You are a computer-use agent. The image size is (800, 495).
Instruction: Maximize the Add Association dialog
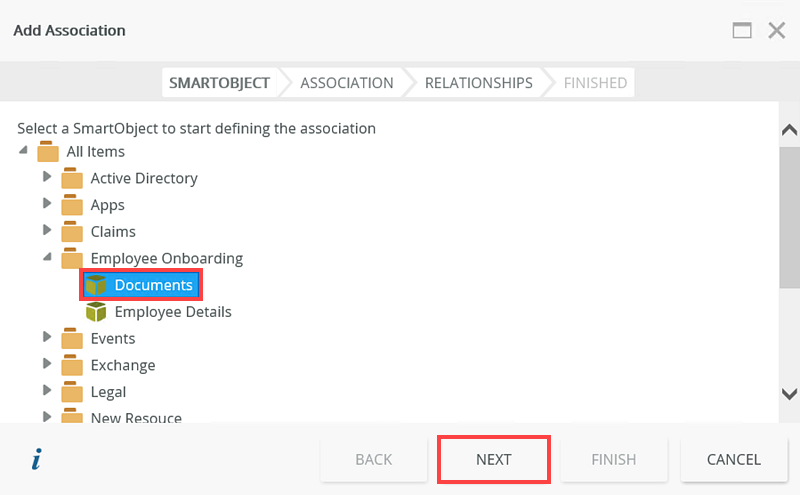coord(742,31)
